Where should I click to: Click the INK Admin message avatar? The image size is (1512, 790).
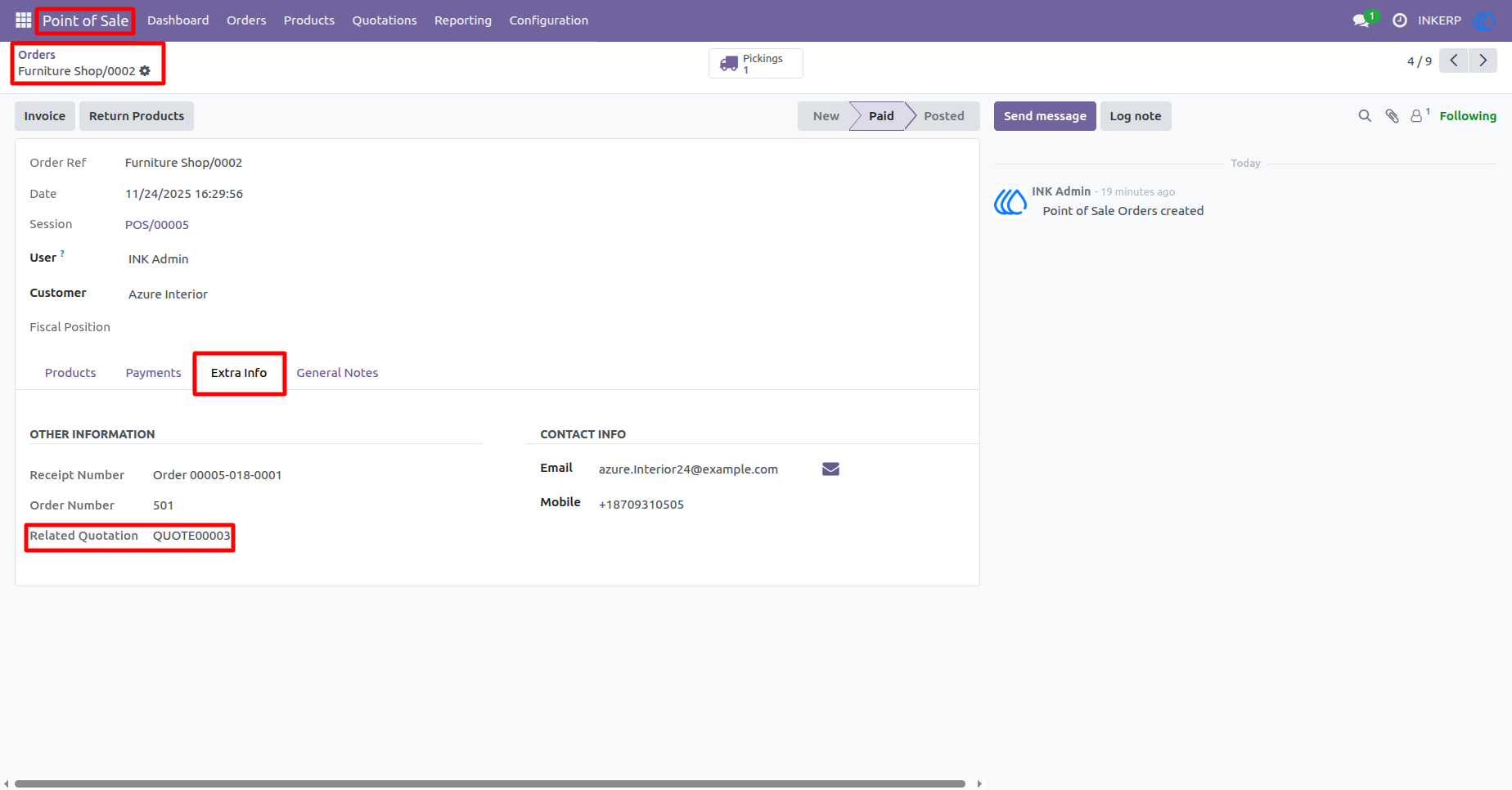1010,201
